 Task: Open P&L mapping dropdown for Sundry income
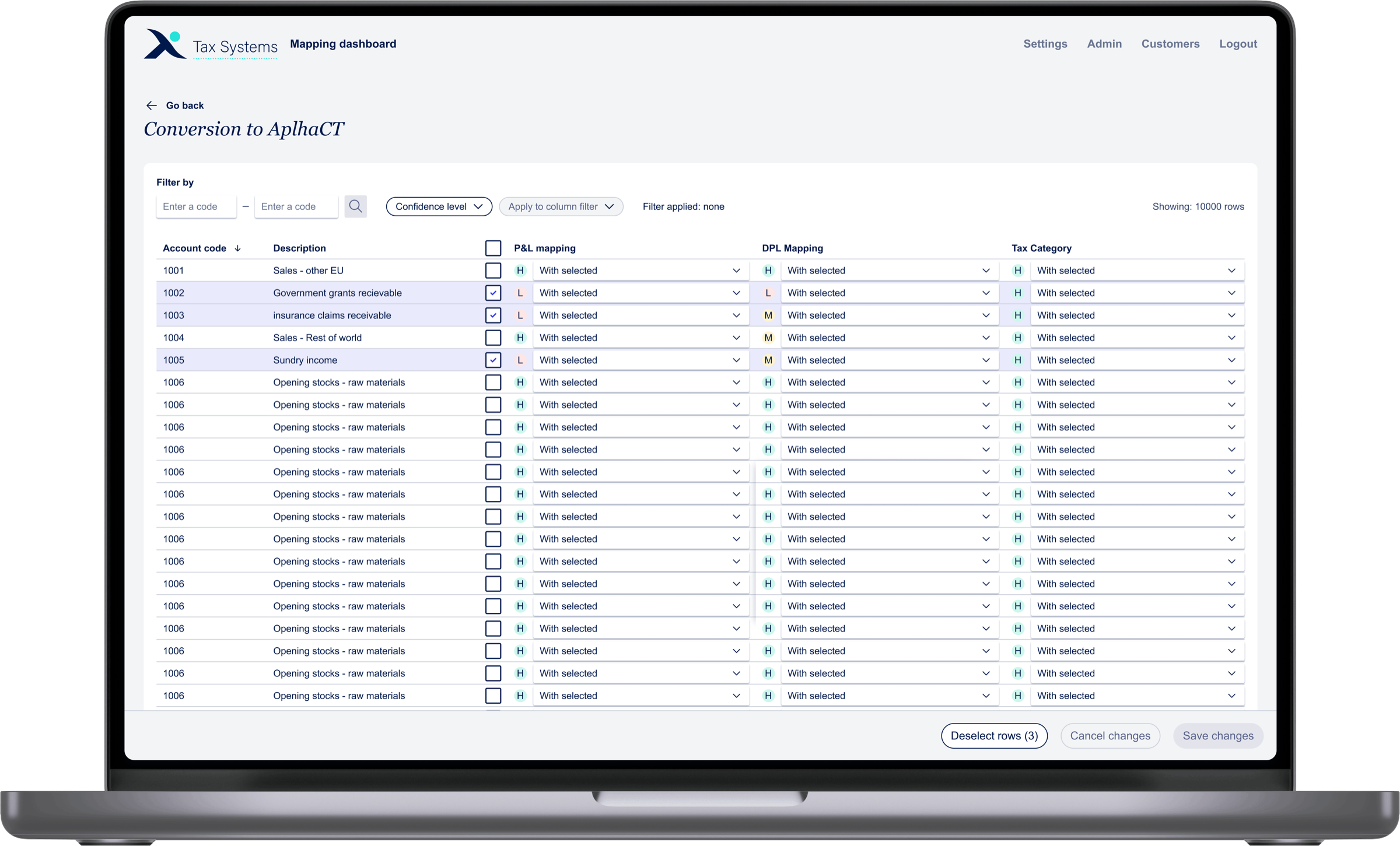pyautogui.click(x=640, y=360)
